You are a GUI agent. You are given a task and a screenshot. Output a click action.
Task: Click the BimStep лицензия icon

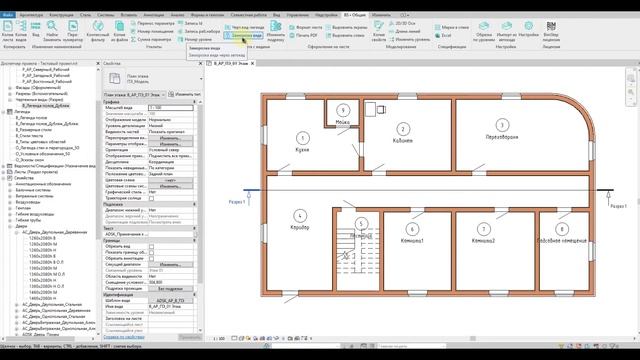pyautogui.click(x=551, y=31)
